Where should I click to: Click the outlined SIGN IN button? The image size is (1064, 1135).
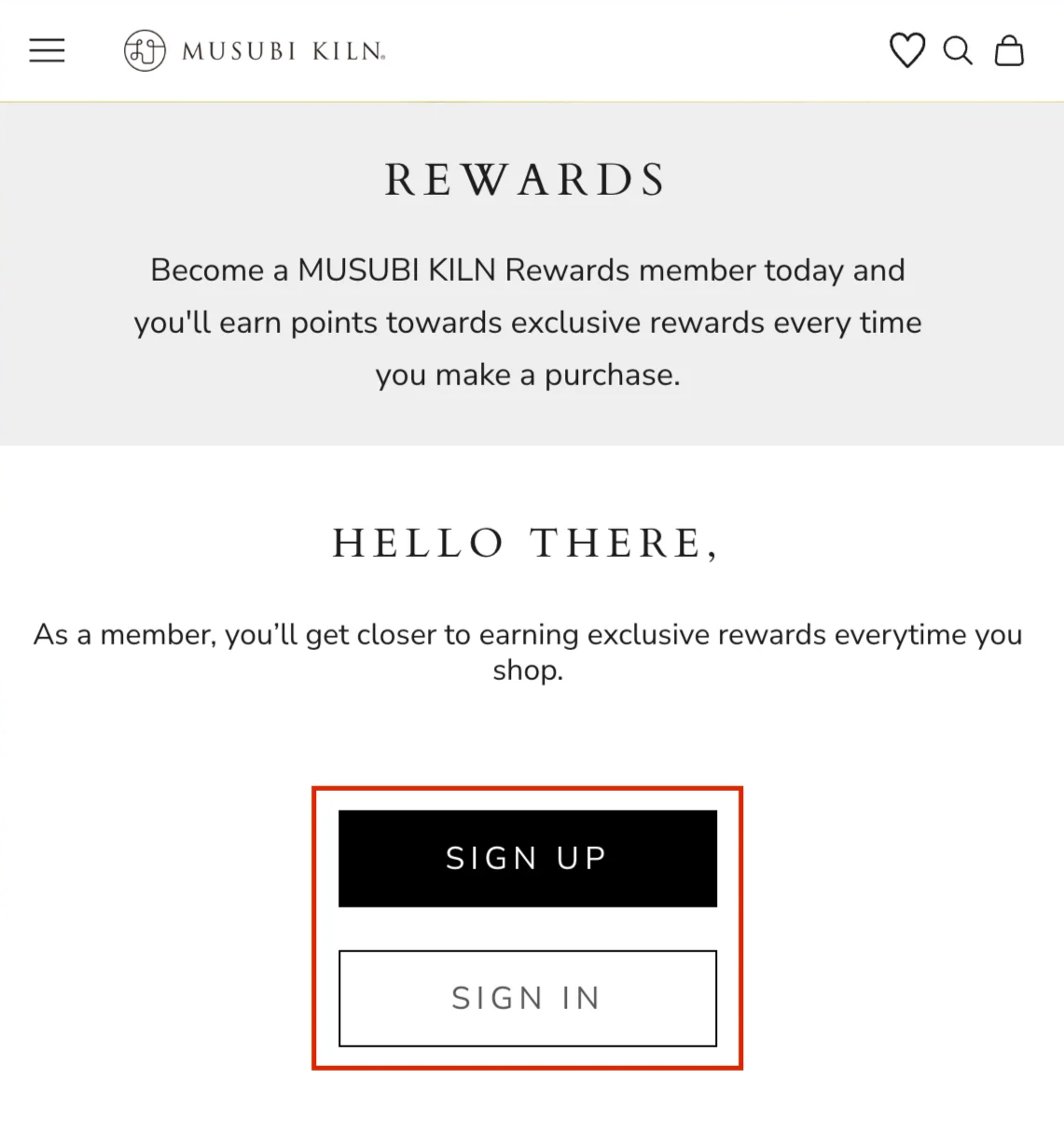click(x=528, y=998)
